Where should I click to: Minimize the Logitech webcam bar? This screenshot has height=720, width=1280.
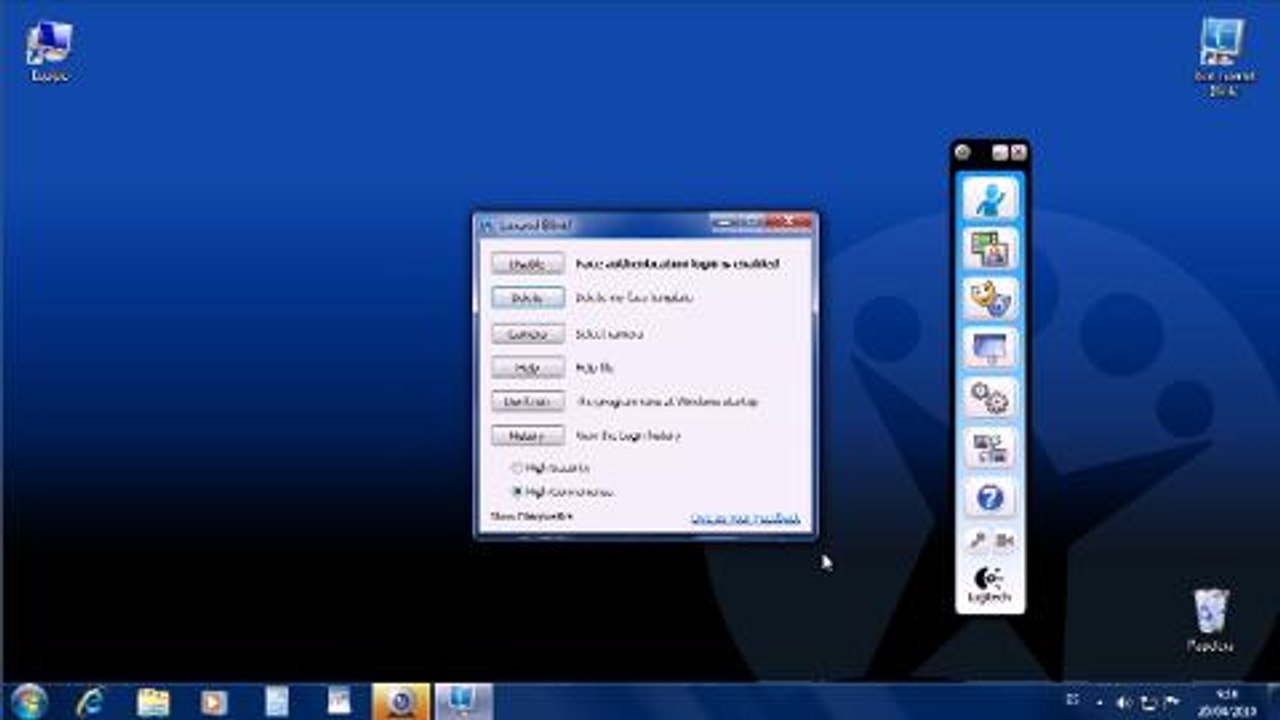[x=999, y=152]
